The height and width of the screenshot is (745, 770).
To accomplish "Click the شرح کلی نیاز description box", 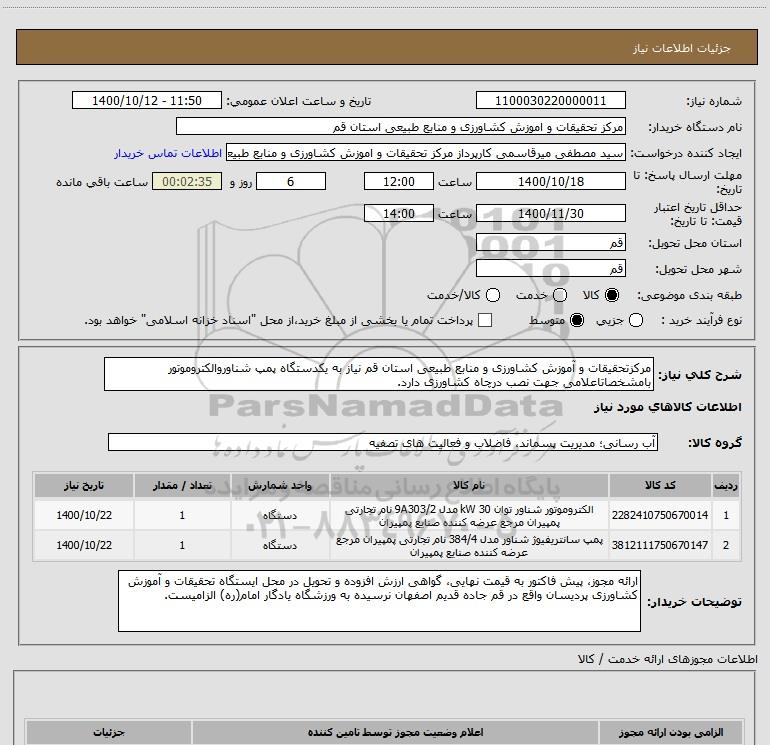I will click(379, 374).
